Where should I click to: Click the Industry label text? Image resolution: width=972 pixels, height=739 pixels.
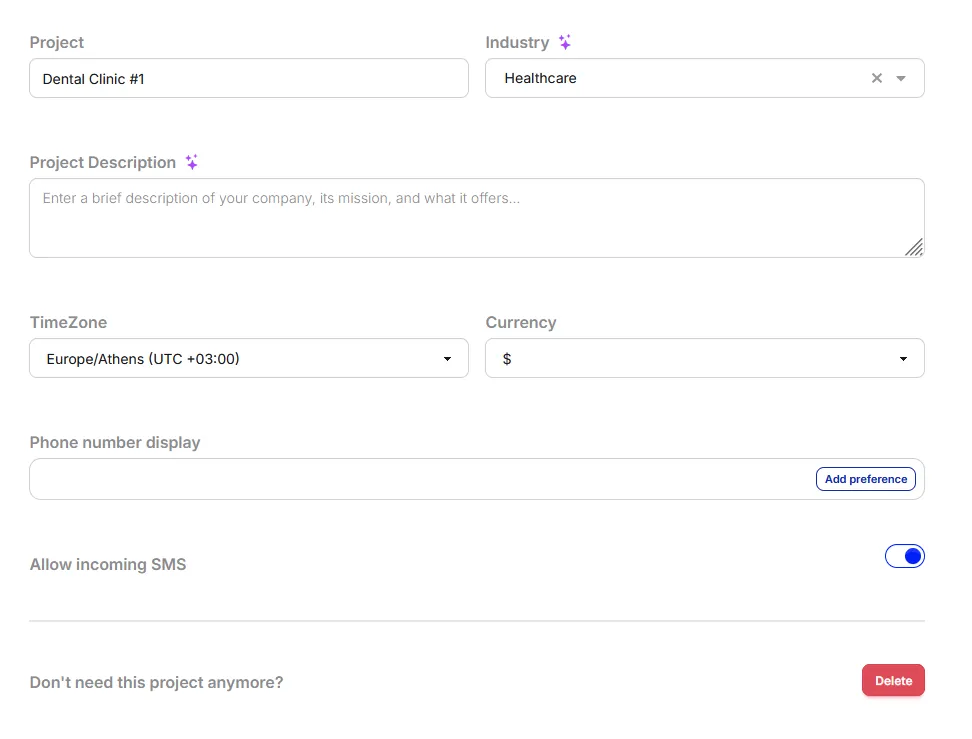point(517,42)
